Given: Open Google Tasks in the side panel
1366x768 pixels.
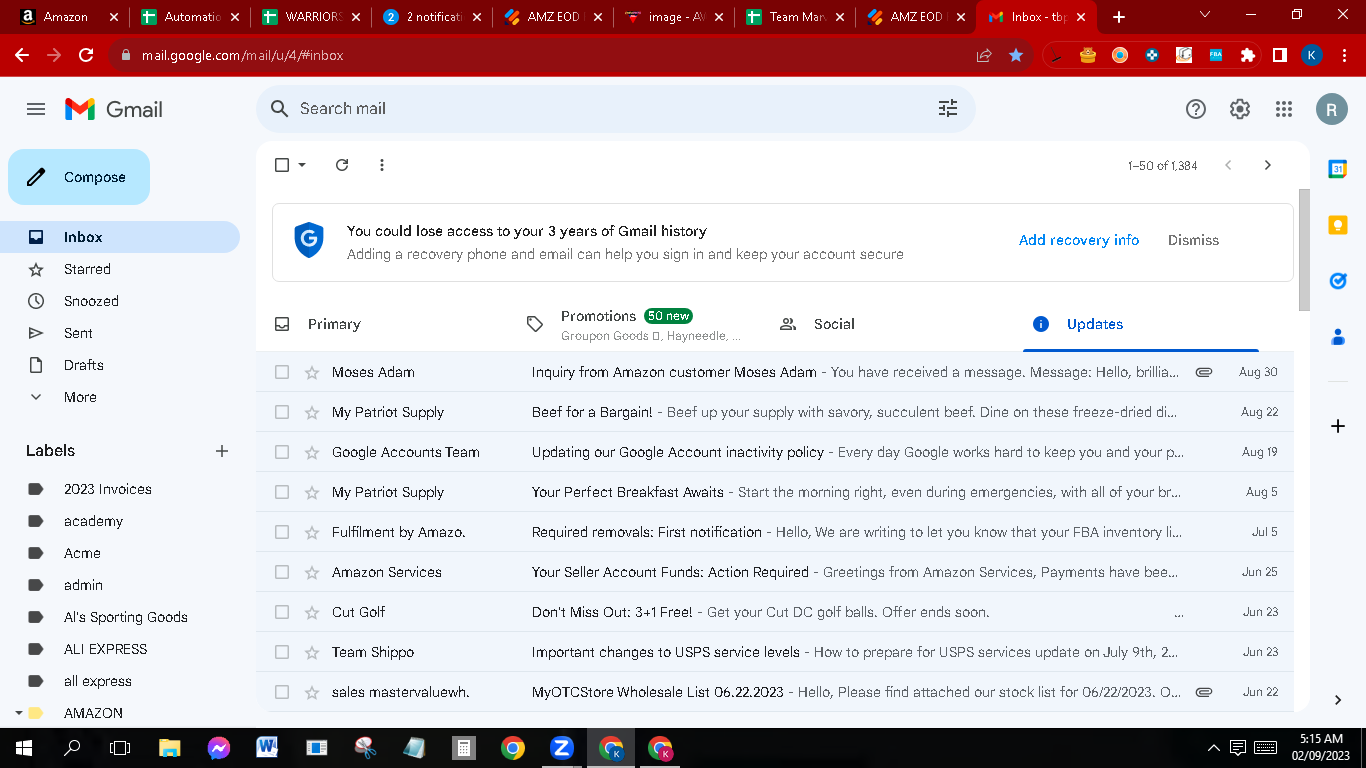Looking at the screenshot, I should tap(1338, 281).
